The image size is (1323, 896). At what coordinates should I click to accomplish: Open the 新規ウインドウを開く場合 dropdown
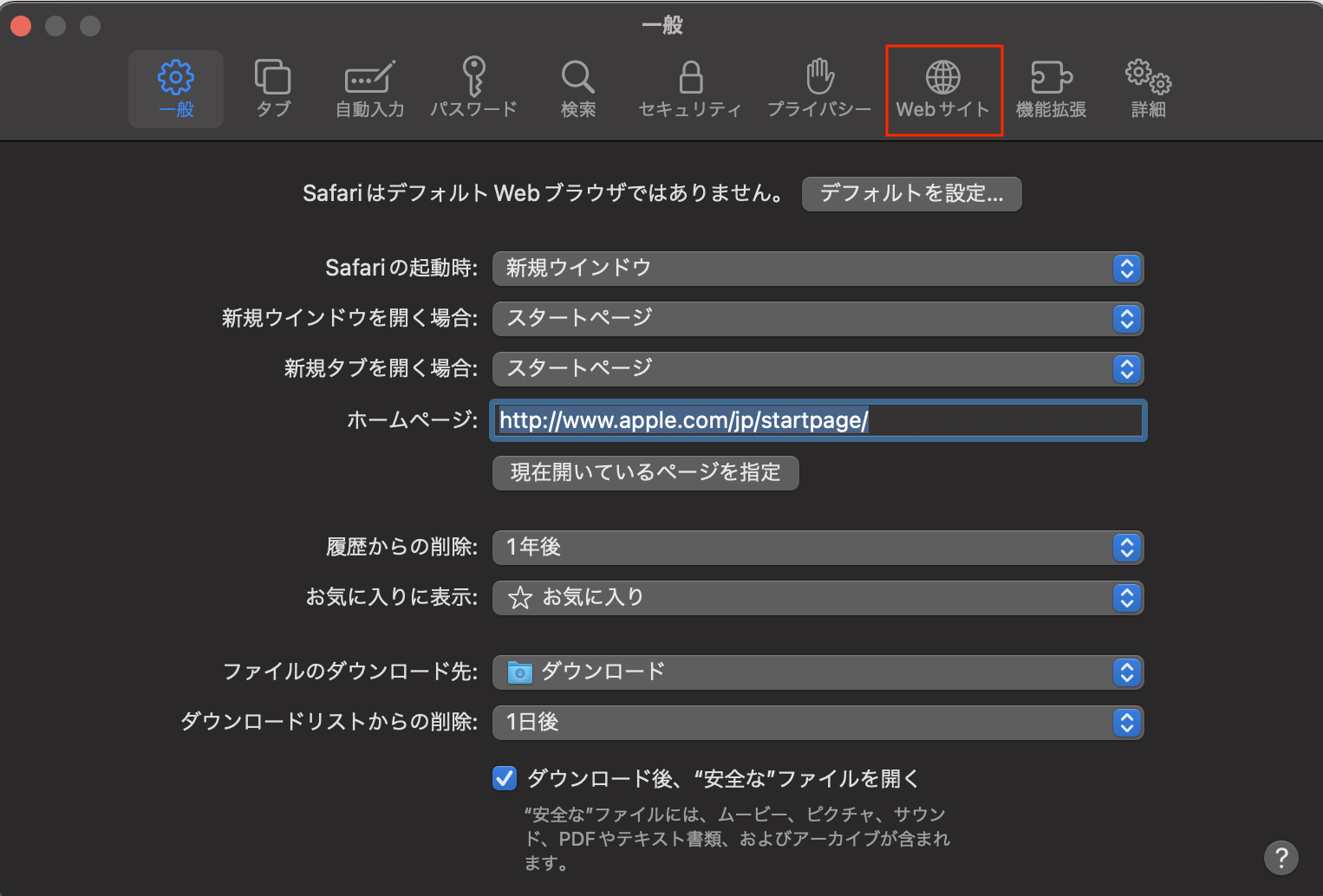click(x=818, y=318)
